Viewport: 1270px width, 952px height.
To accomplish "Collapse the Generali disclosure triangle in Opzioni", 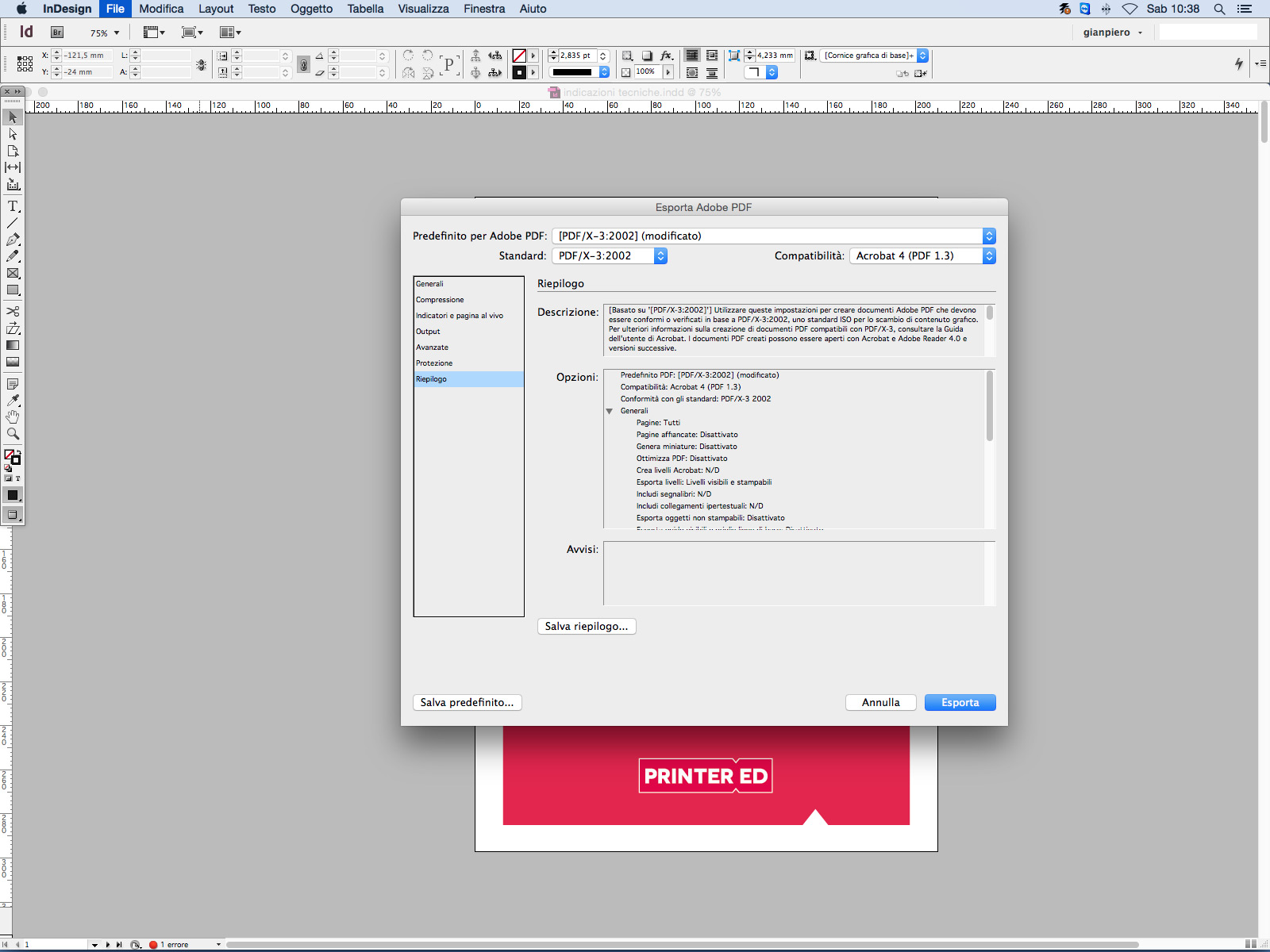I will coord(610,411).
